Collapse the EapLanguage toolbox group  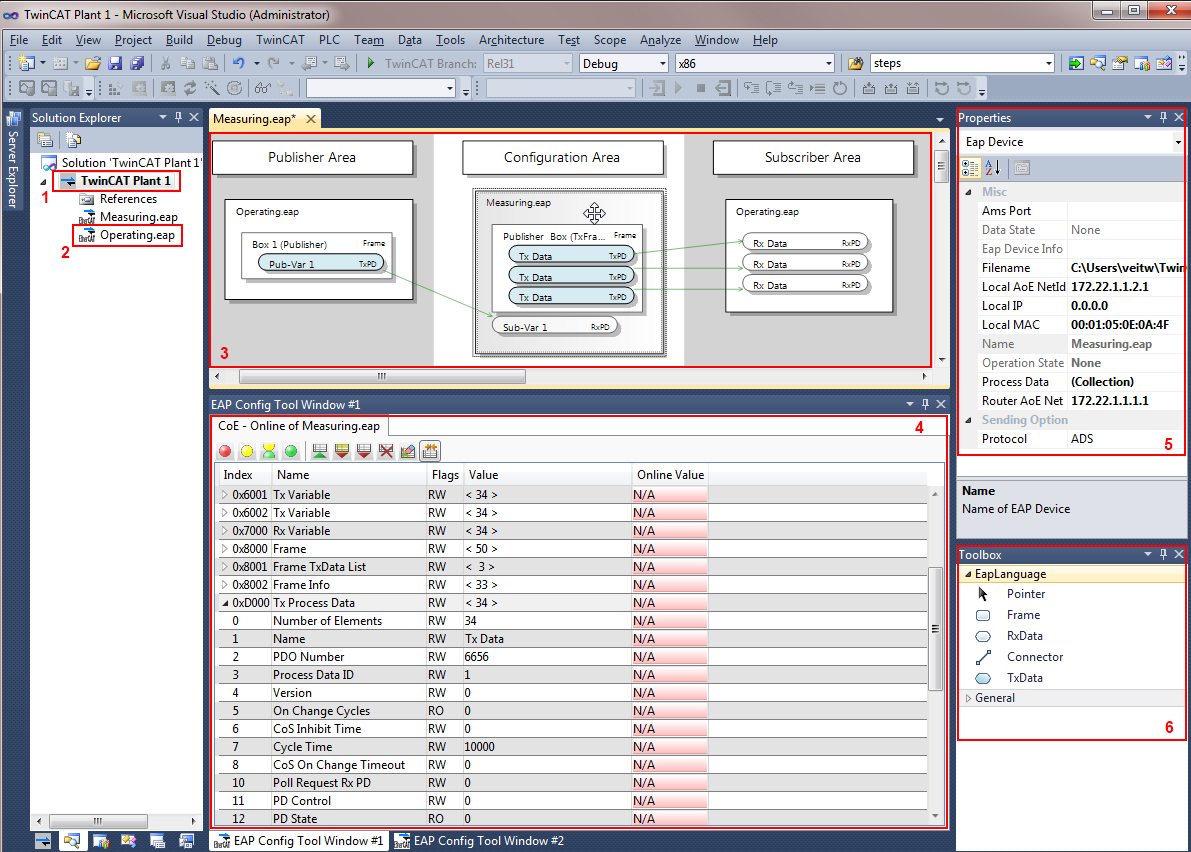[968, 574]
